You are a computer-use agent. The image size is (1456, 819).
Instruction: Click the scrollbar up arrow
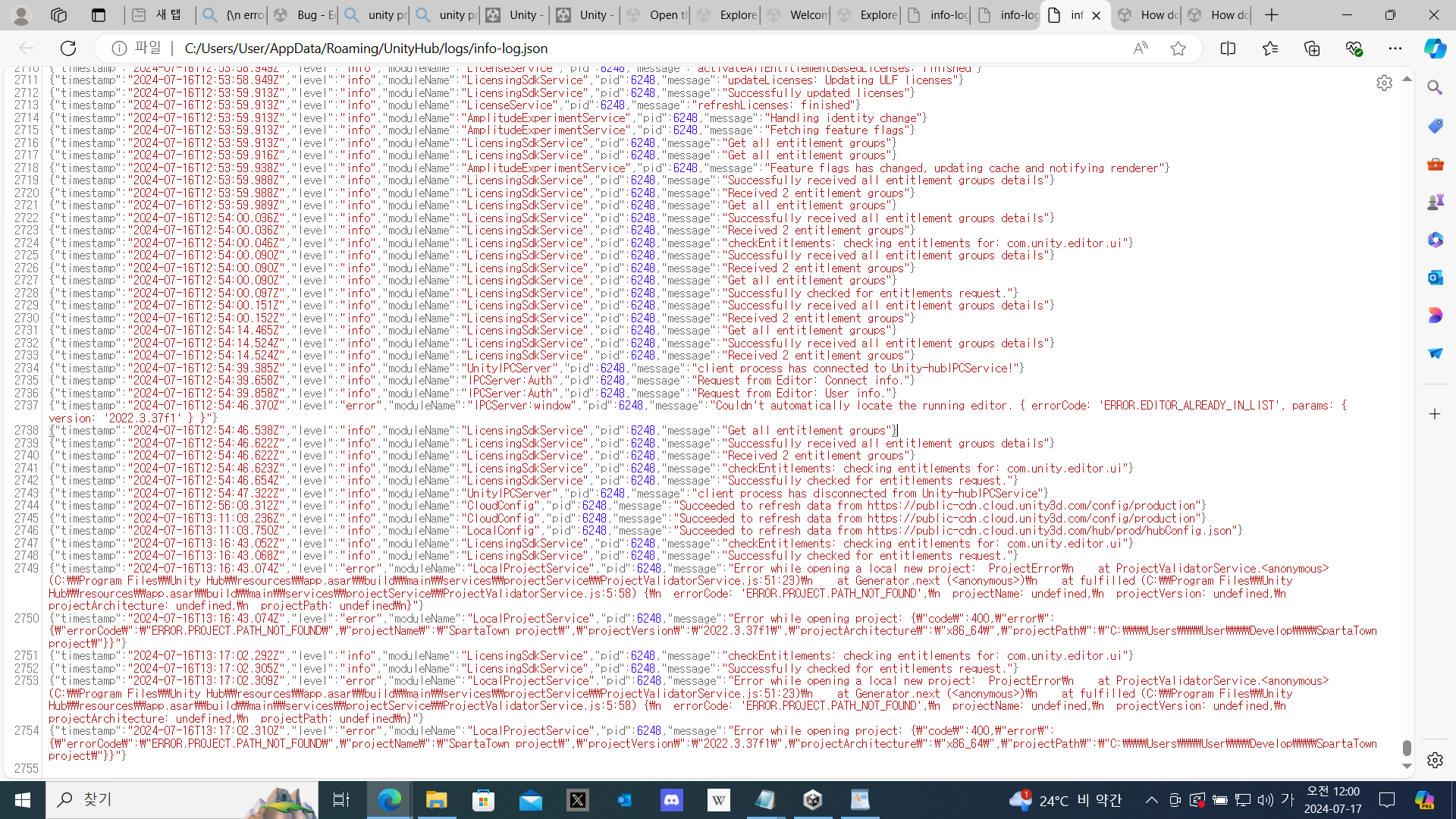click(1407, 79)
